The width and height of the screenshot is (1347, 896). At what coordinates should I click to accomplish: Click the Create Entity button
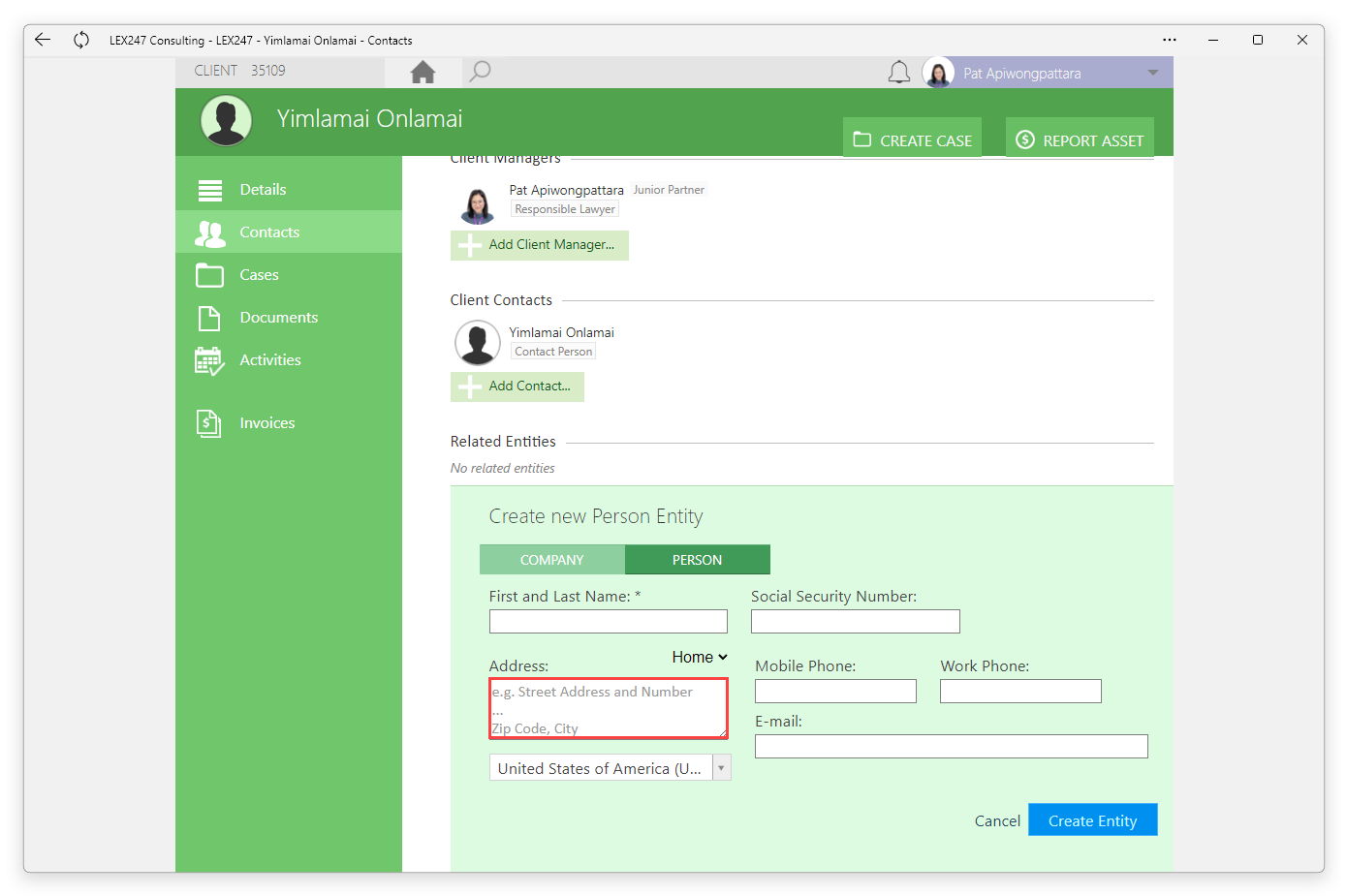point(1093,819)
